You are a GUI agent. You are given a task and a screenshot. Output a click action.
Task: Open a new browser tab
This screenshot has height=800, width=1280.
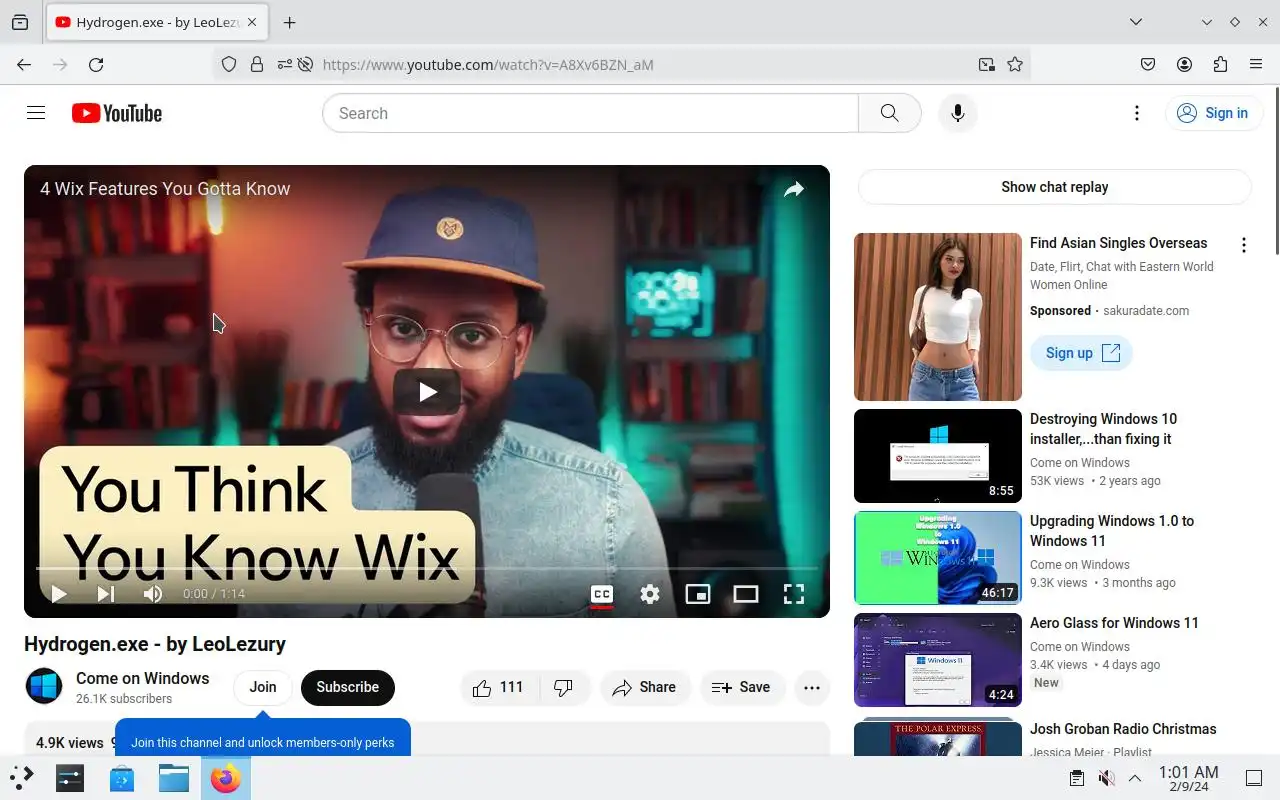(x=289, y=22)
